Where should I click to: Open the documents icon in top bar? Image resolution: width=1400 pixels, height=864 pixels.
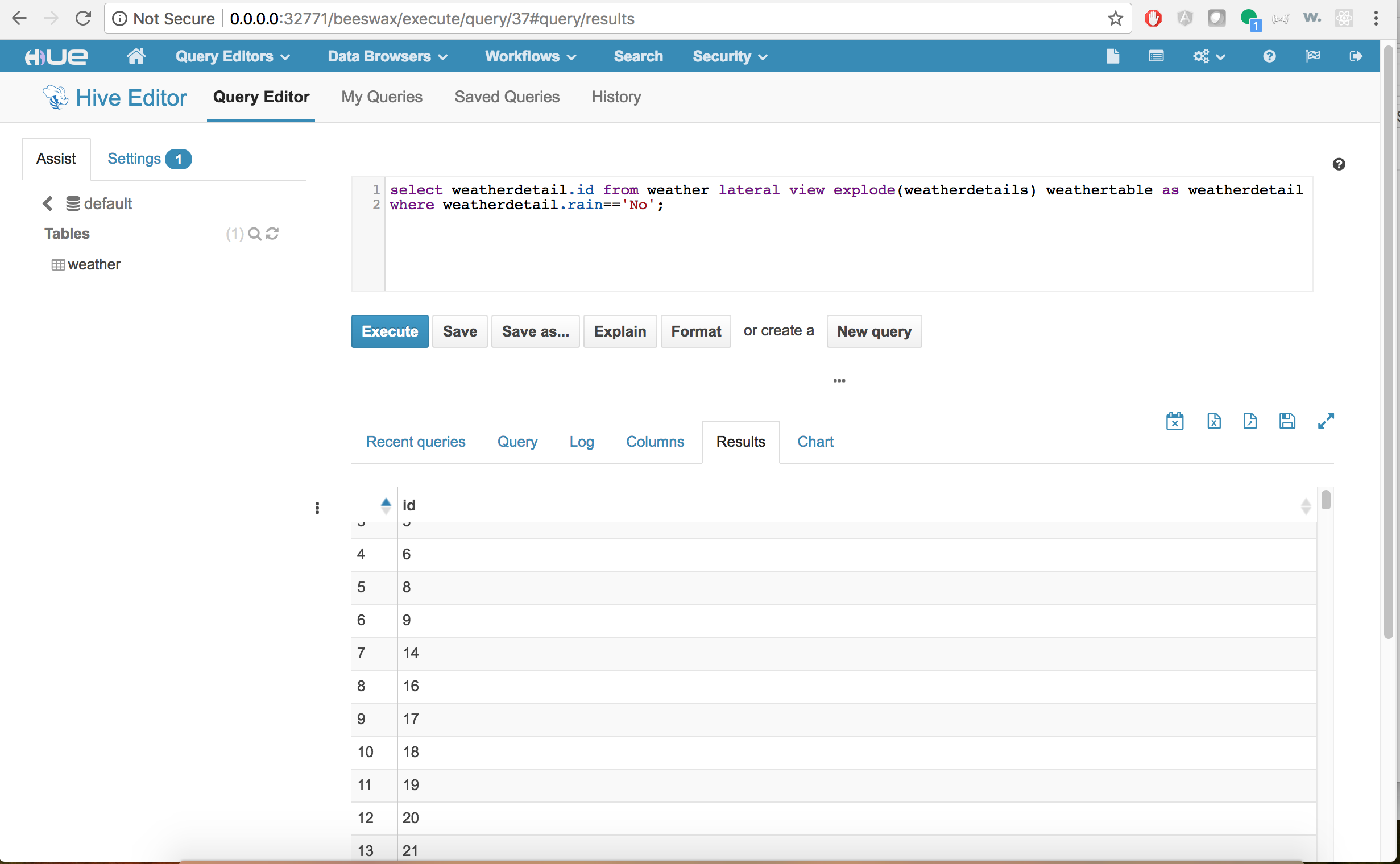(1112, 56)
